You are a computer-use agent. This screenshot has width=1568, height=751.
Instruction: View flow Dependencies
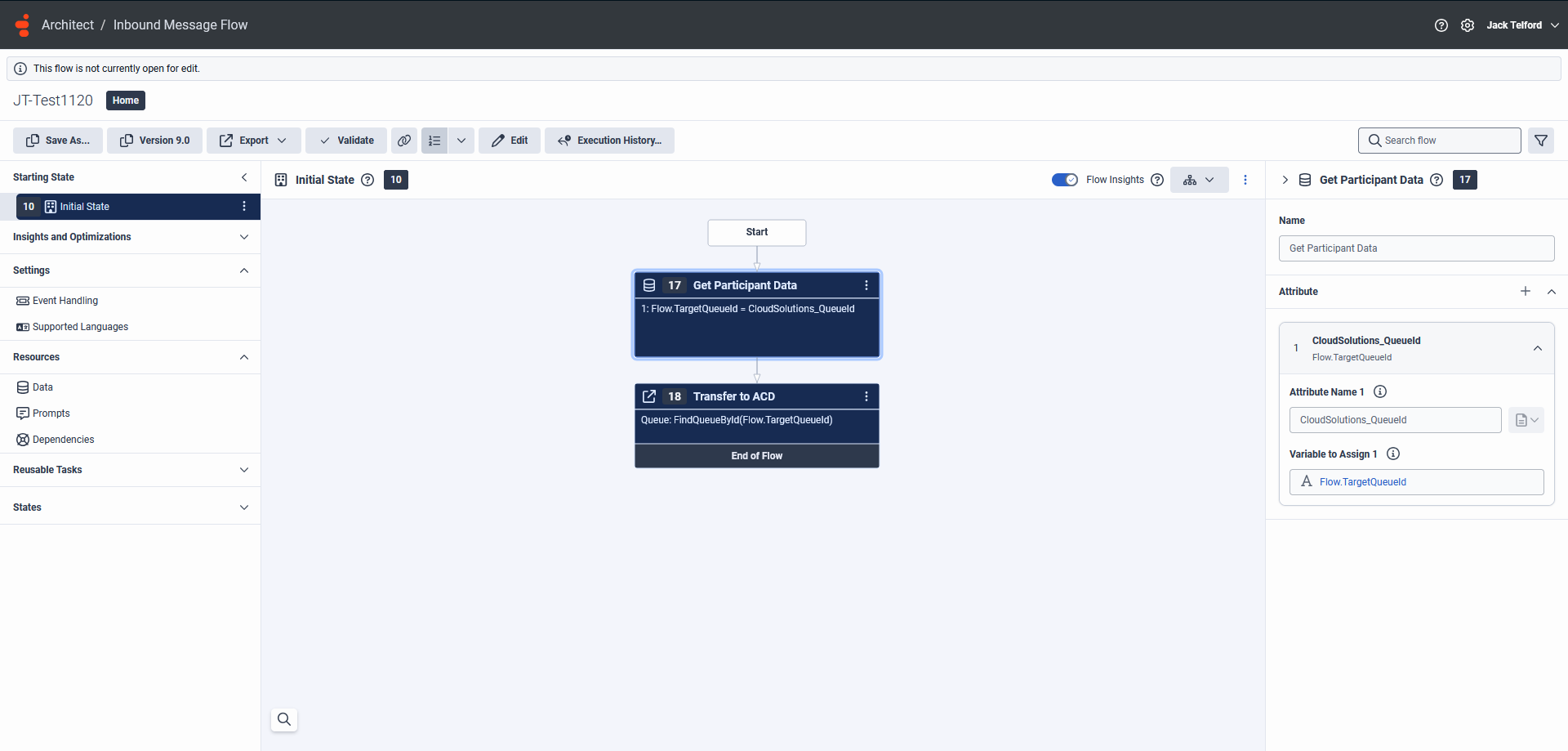[63, 439]
